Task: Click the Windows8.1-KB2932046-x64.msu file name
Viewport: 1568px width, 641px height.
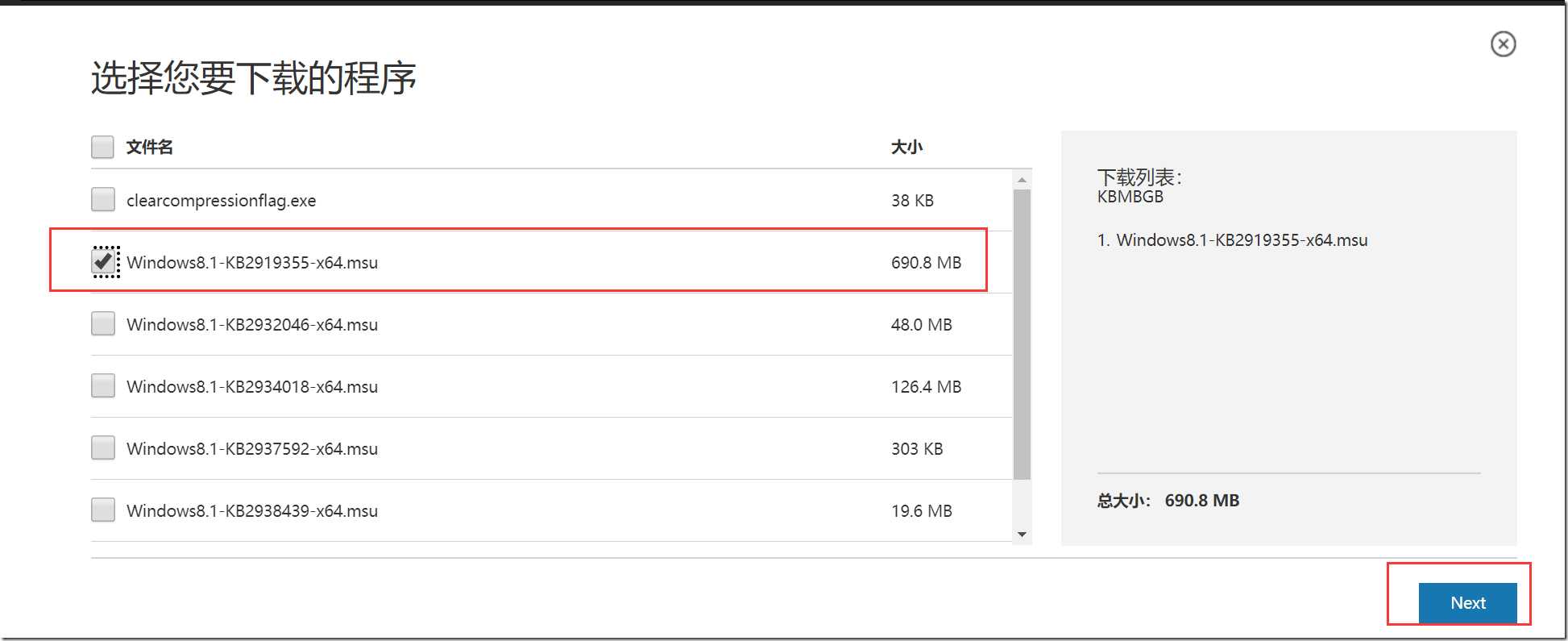Action: pos(251,324)
